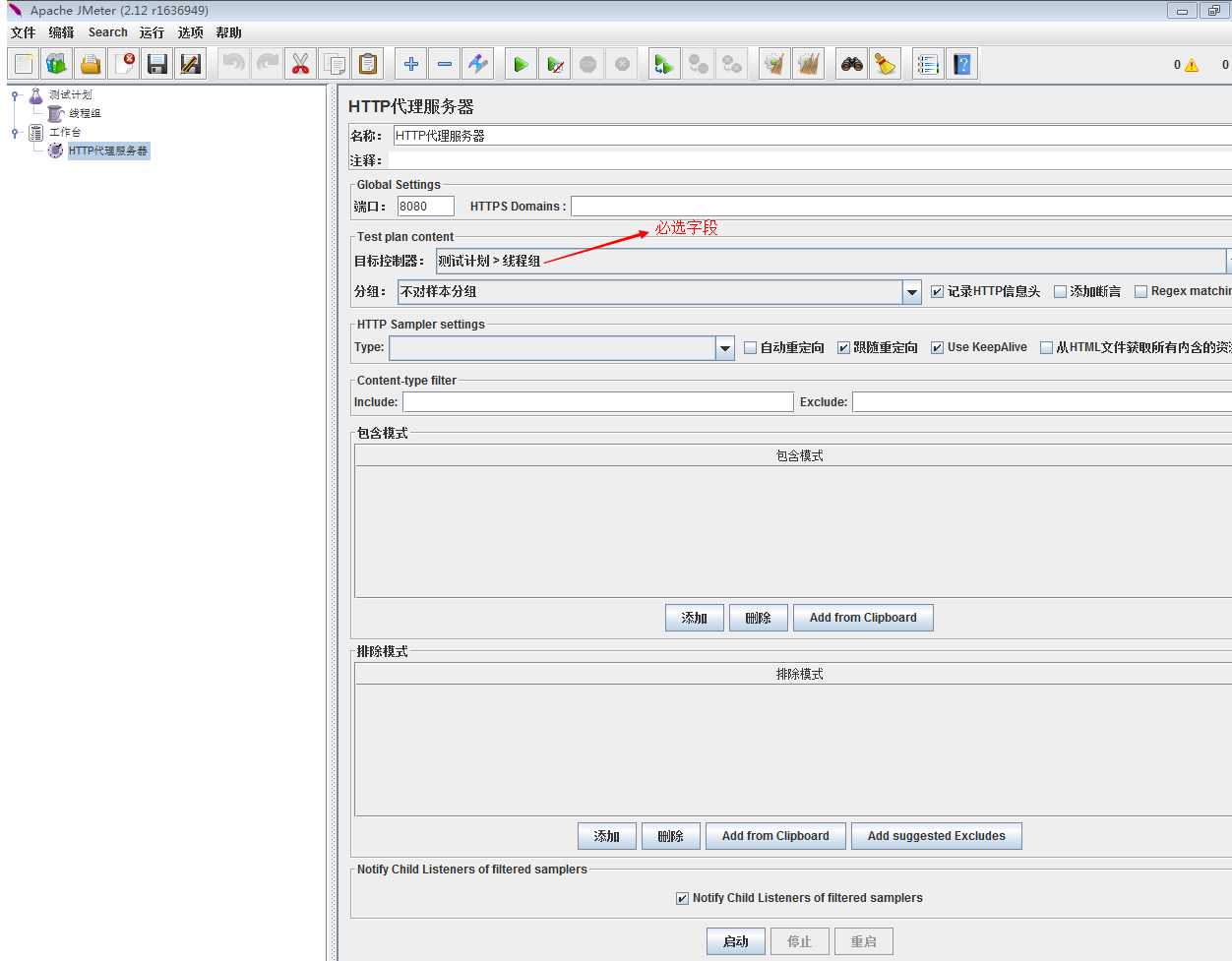Click the Reset Search brush icon
This screenshot has width=1232, height=961.
tap(886, 64)
